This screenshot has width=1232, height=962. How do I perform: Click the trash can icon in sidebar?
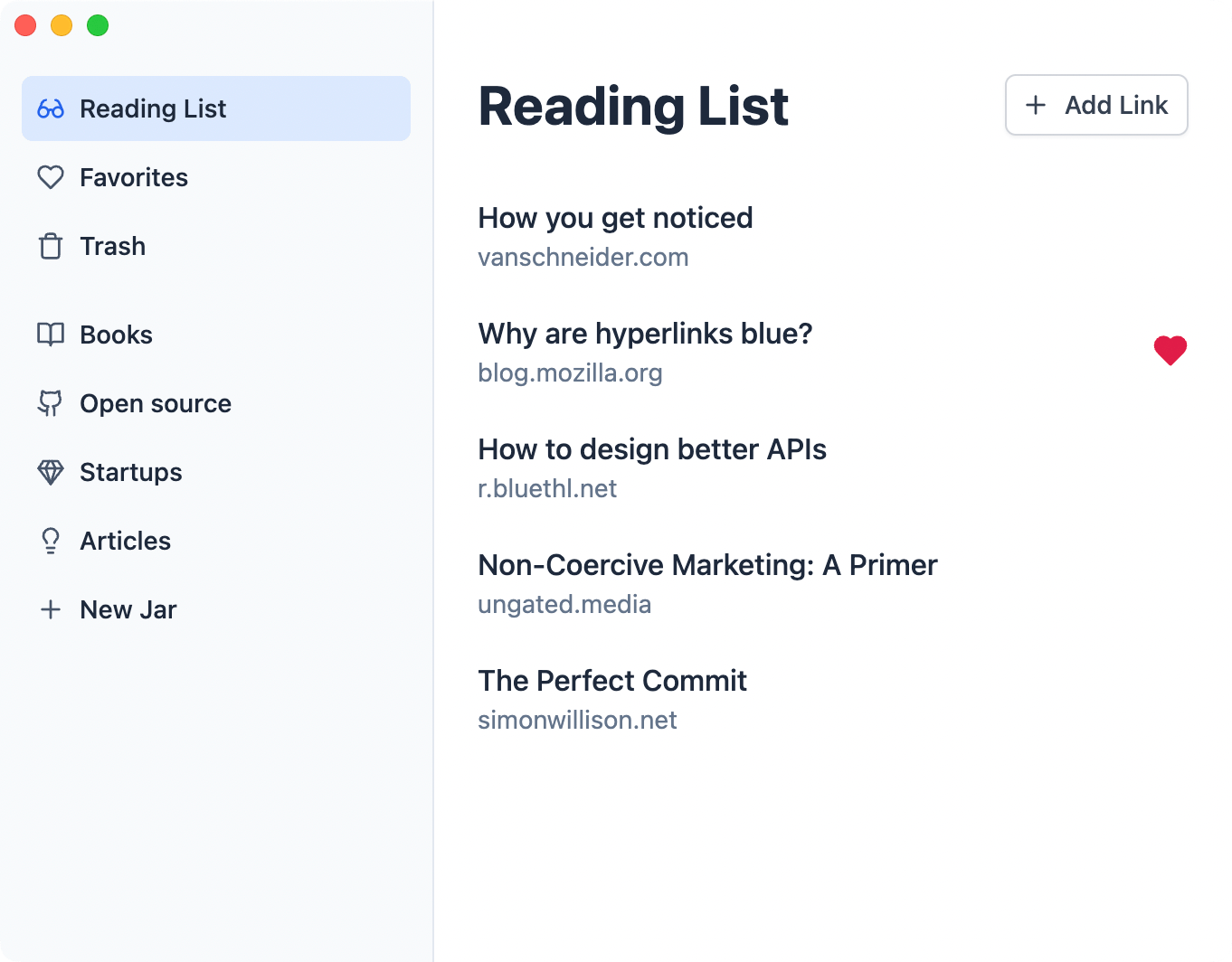pyautogui.click(x=51, y=246)
